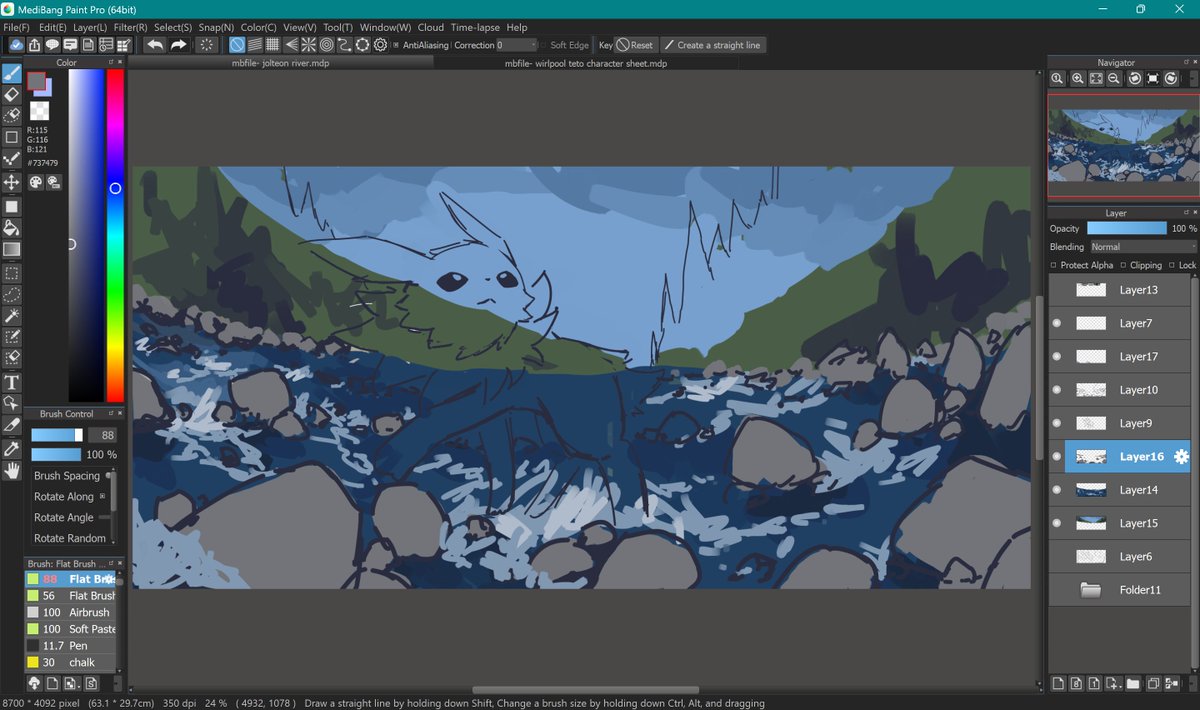Adjust the layer Opacity slider
Screen dimensions: 1200x710
pyautogui.click(x=1126, y=229)
